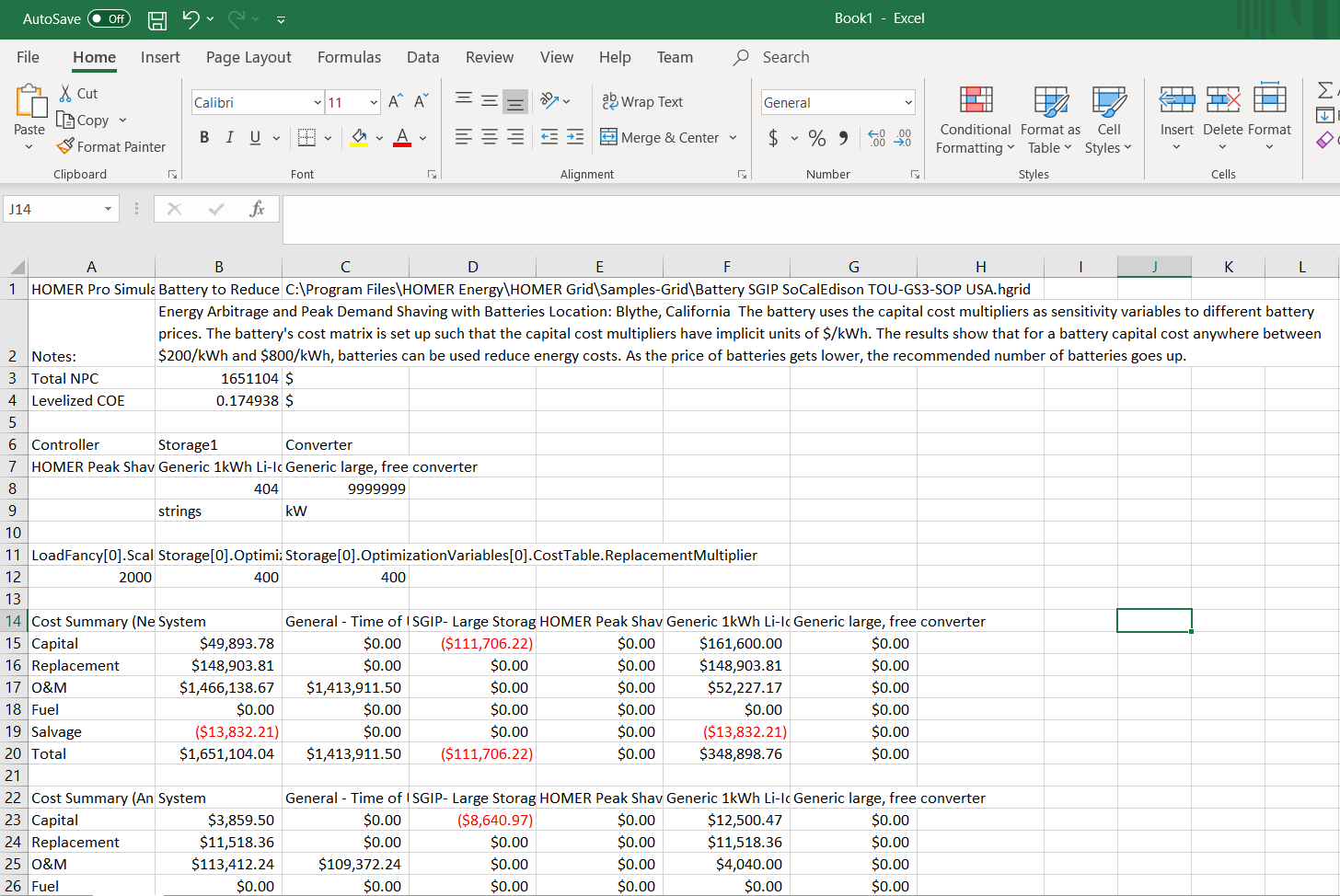Toggle Bold formatting

click(204, 137)
